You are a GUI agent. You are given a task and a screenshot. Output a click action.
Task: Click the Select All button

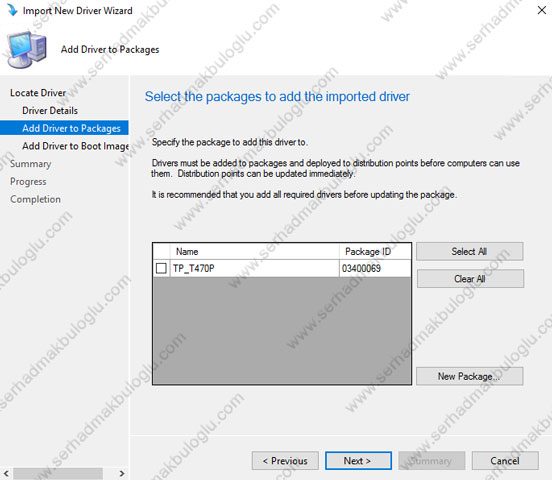[470, 251]
